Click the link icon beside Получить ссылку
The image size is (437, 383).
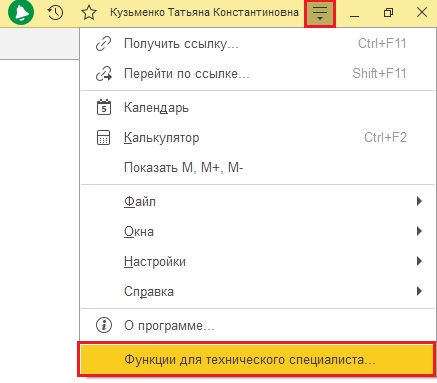103,44
